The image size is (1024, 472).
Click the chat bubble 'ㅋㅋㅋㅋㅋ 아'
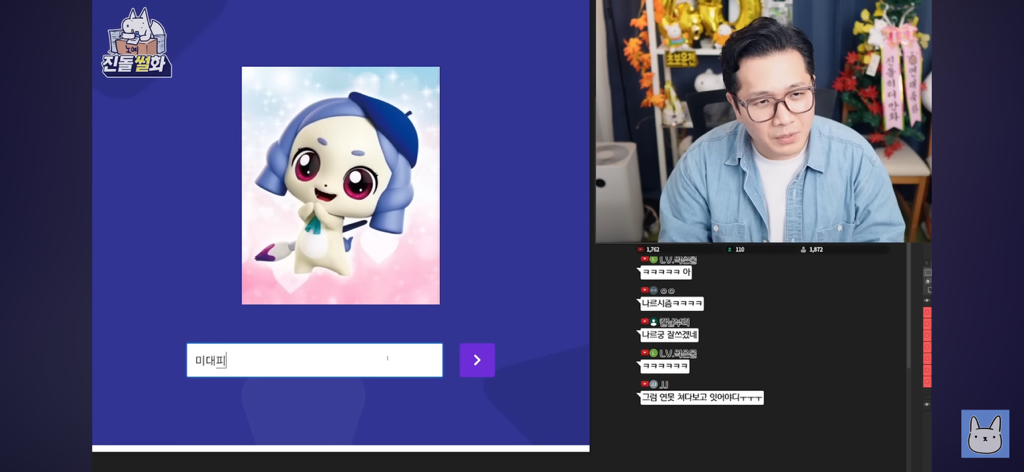point(665,272)
